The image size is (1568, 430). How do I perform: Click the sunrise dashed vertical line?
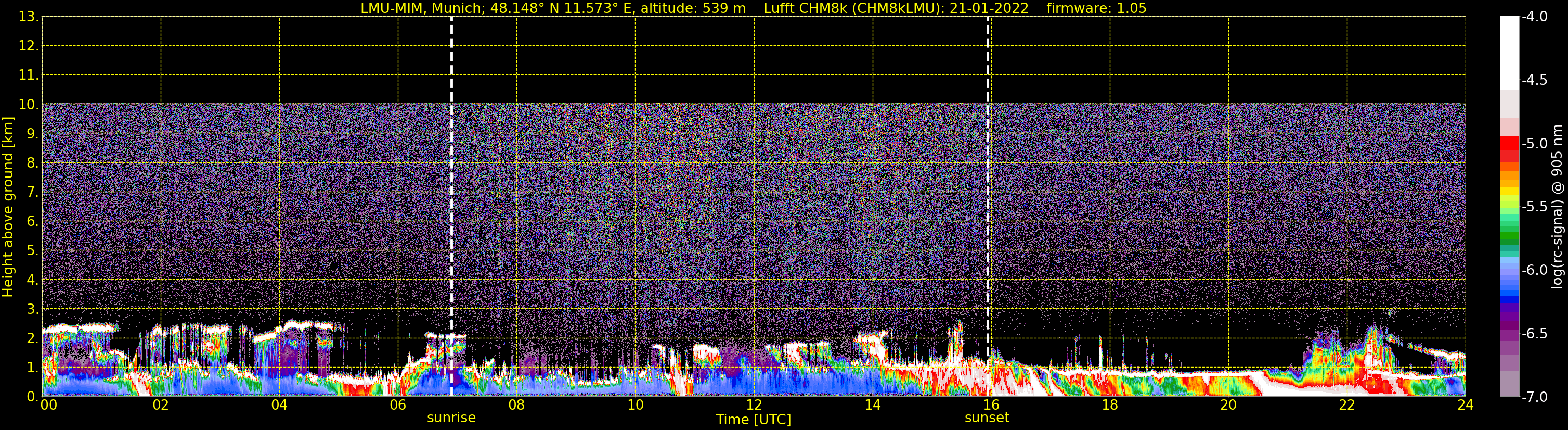(451, 183)
